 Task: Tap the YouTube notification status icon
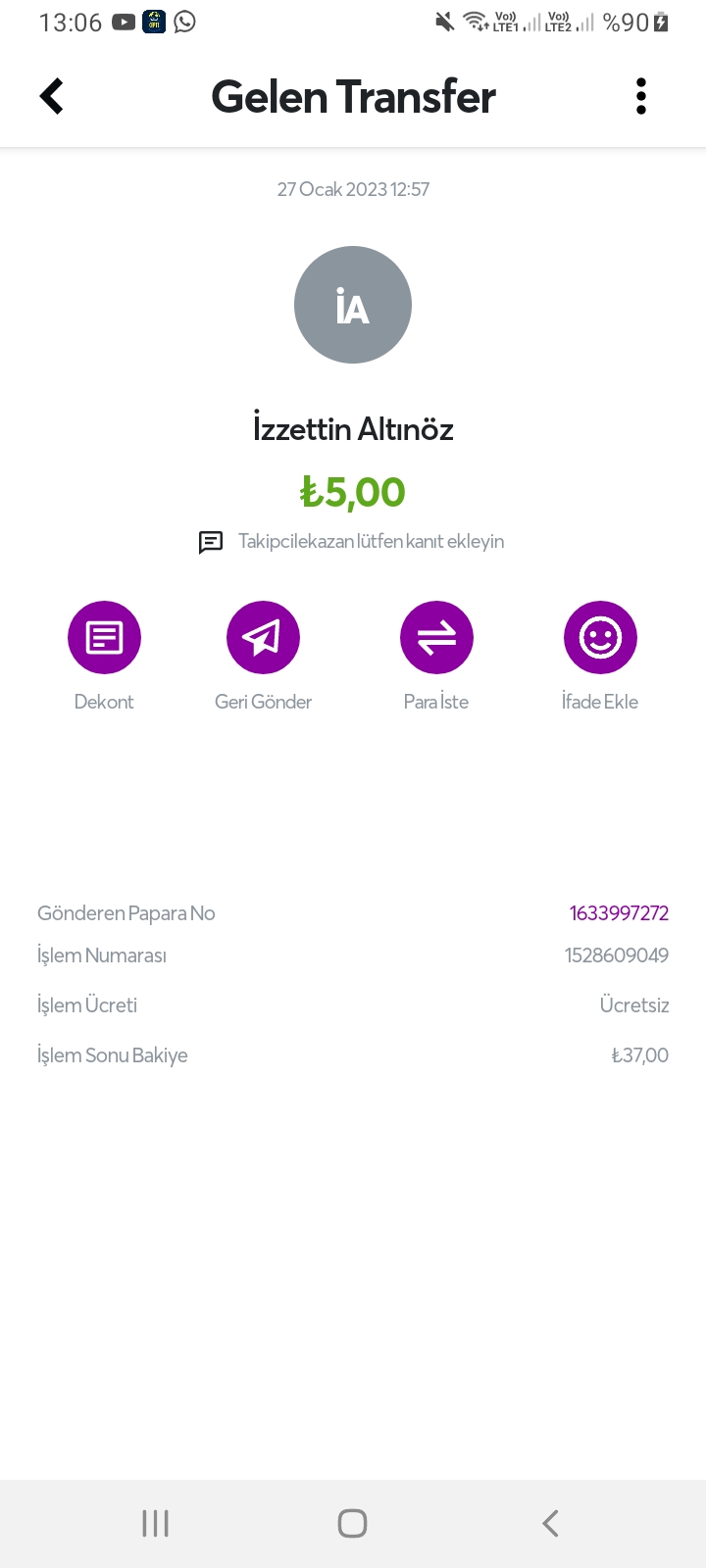pyautogui.click(x=124, y=22)
